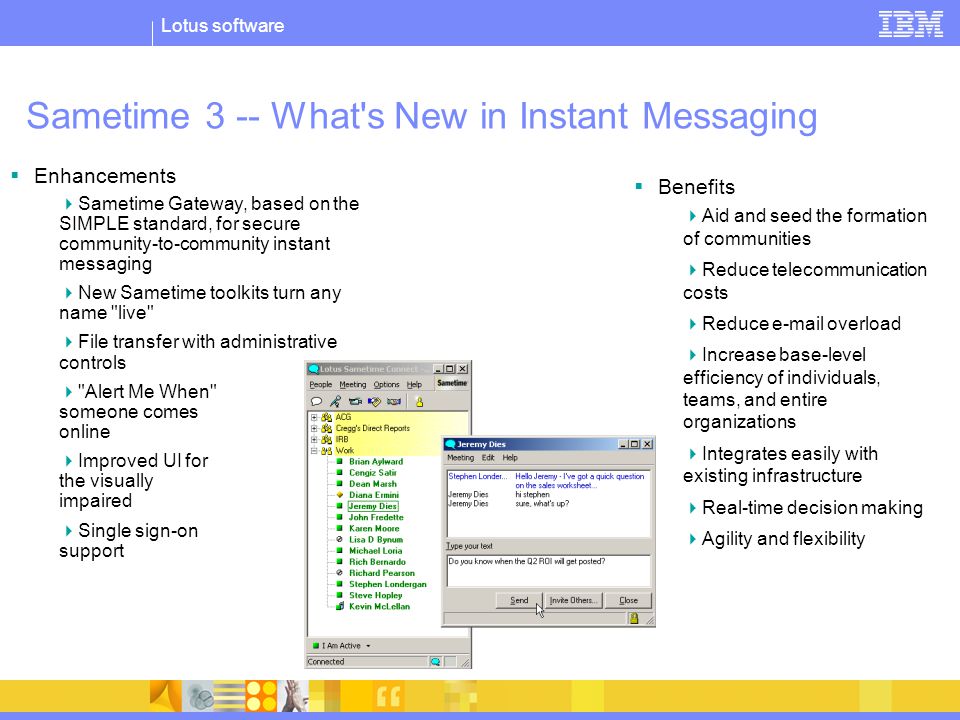Click the 'hi stephen' chat message

tap(532, 494)
